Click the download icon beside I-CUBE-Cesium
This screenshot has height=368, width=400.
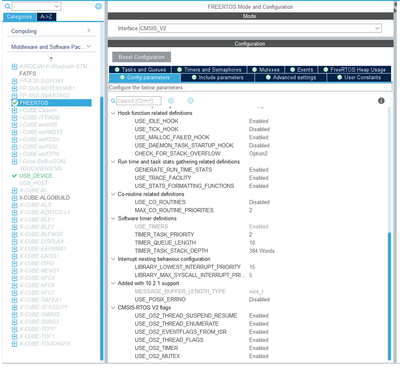point(14,110)
